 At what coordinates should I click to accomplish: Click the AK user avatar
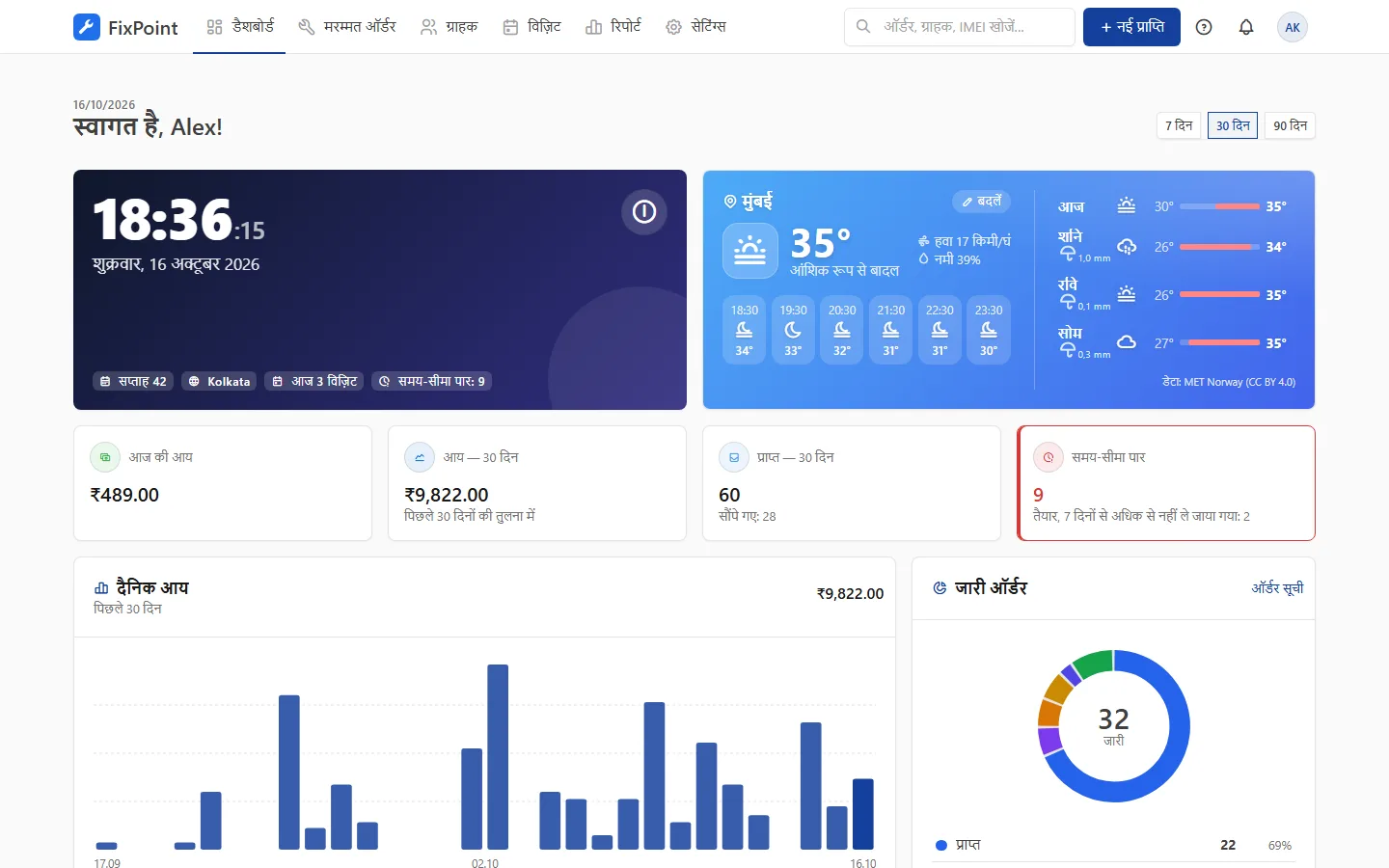1293,27
